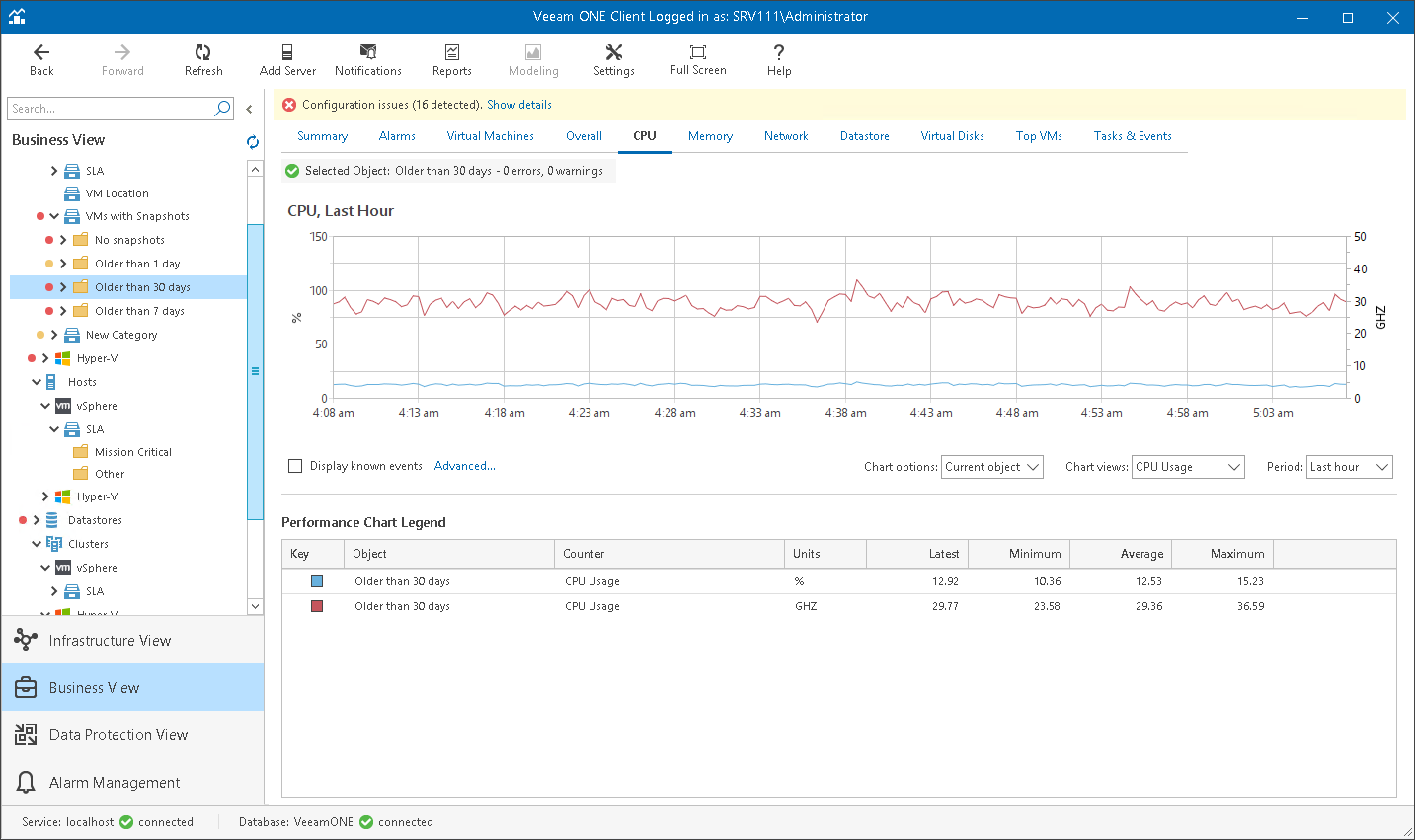Enable Display known events checkbox
Viewport: 1415px width, 840px height.
[295, 466]
